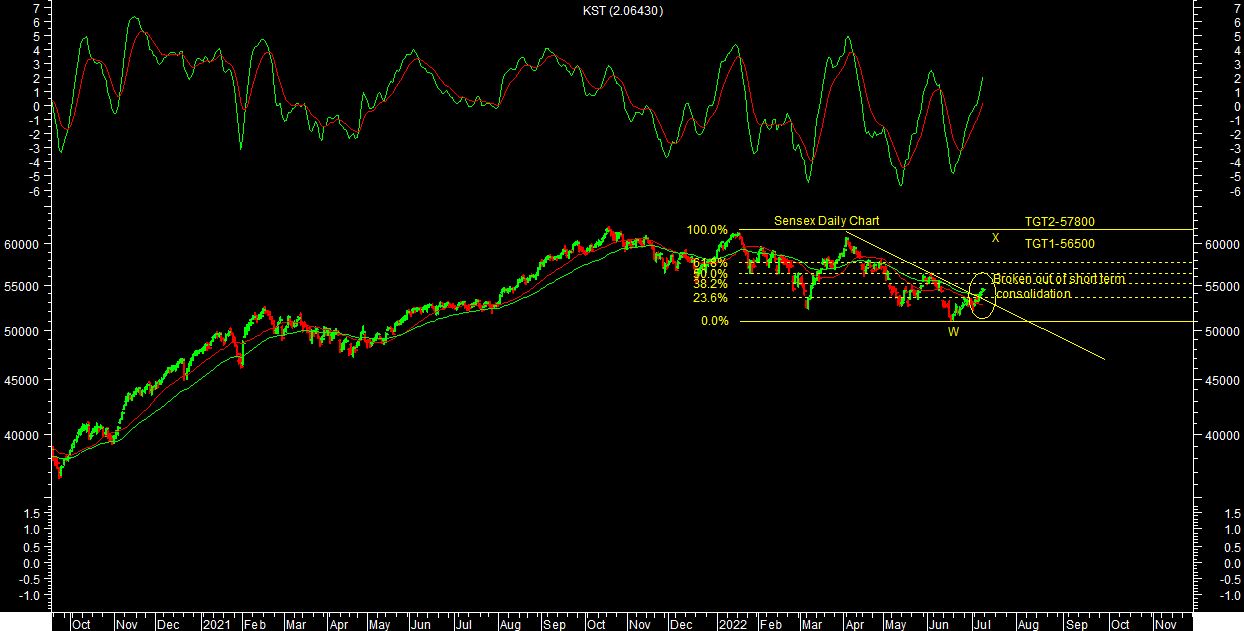Select the 38.2% Fibonacci retracement label
This screenshot has height=631, width=1244.
point(710,284)
